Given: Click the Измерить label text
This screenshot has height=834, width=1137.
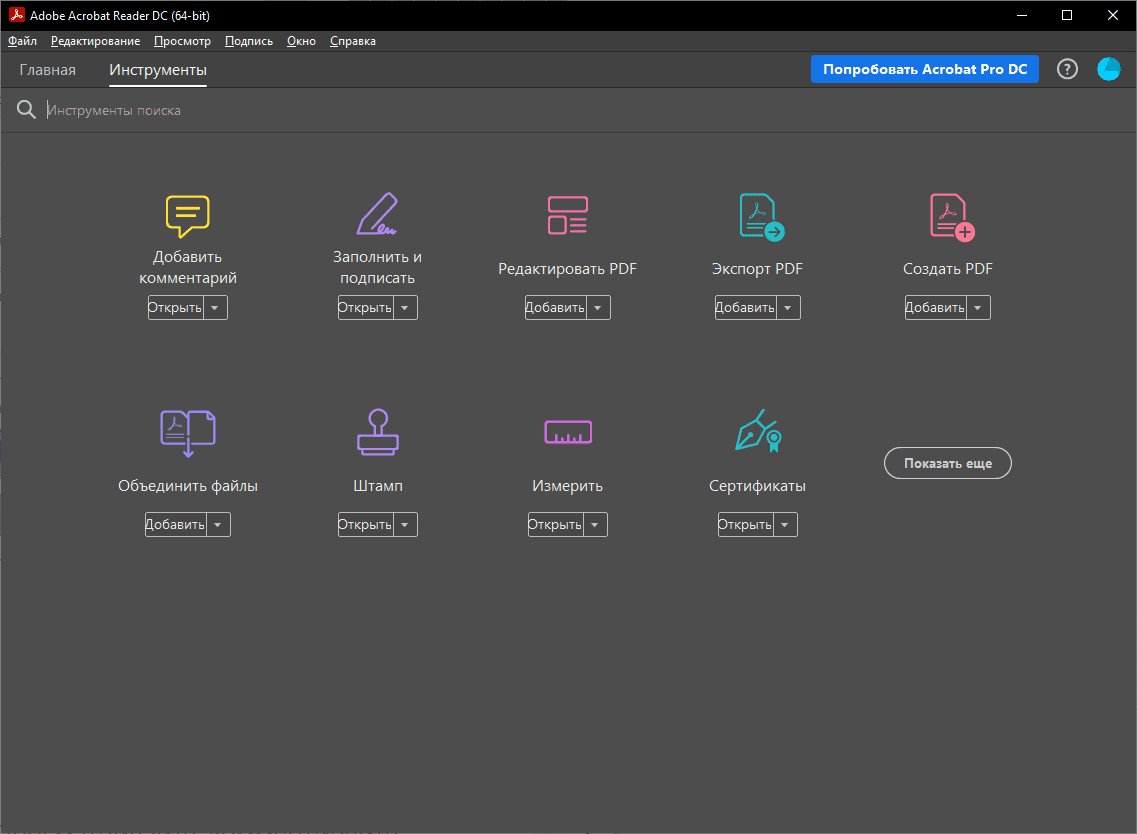Looking at the screenshot, I should coord(568,486).
